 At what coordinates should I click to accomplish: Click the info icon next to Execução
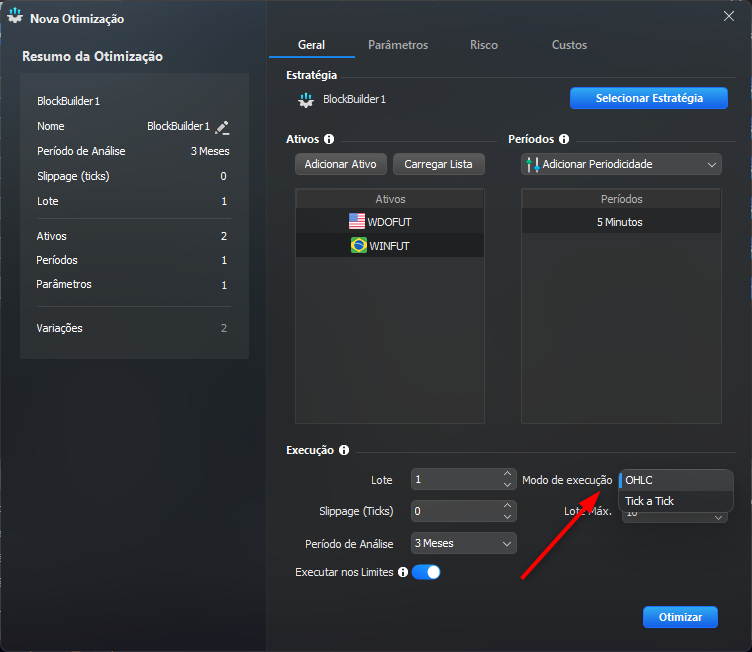point(344,450)
